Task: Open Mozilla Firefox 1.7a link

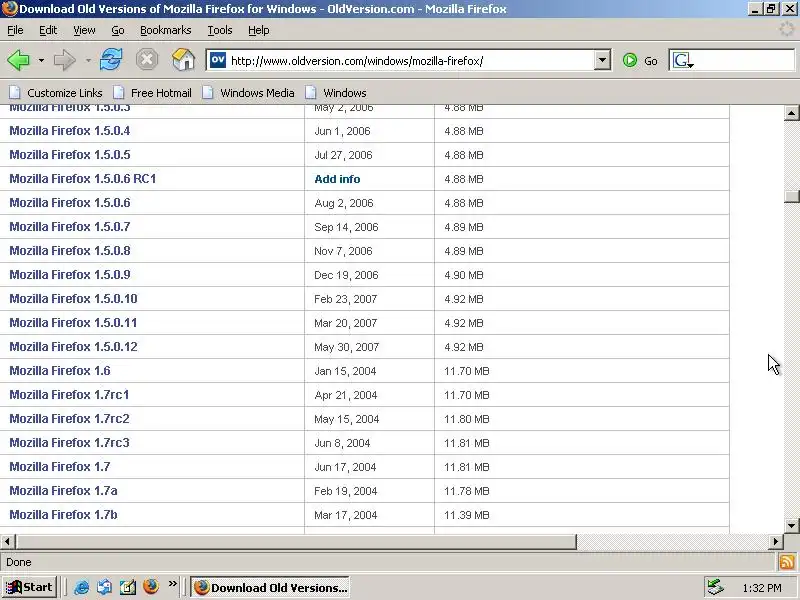Action: click(63, 490)
